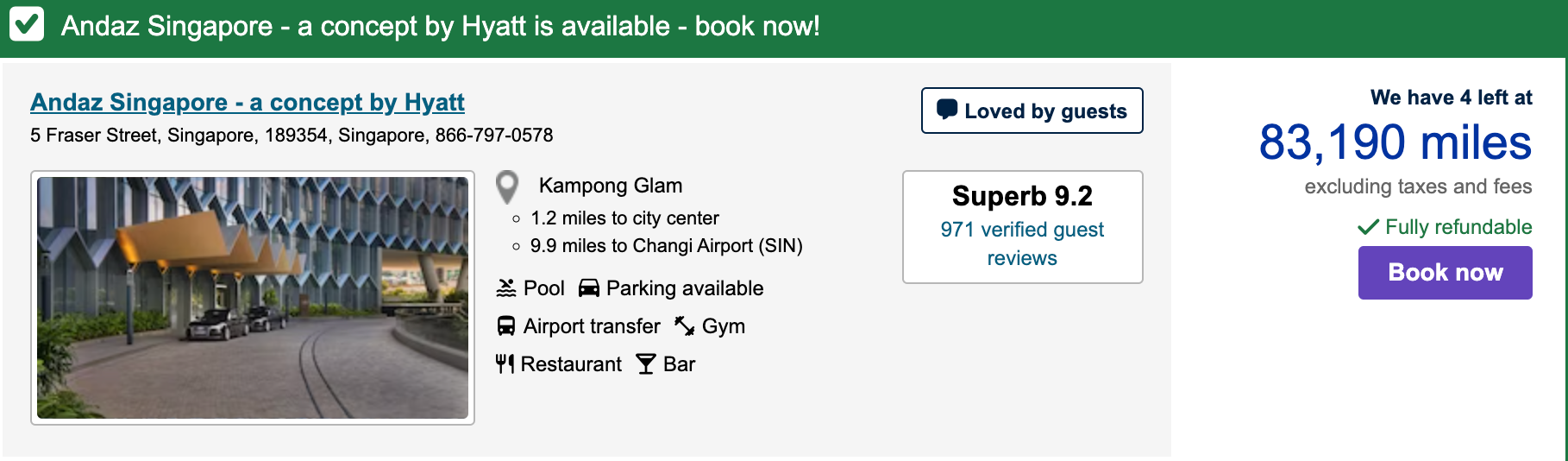
Task: Open the hotel exterior photo thumbnail
Action: [x=253, y=298]
